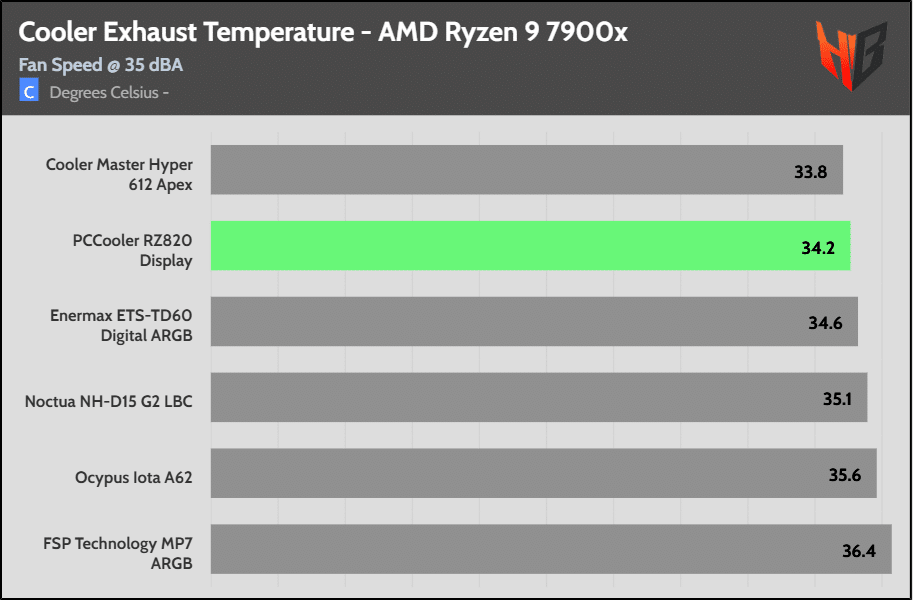Click the blue C unit icon

tap(29, 92)
